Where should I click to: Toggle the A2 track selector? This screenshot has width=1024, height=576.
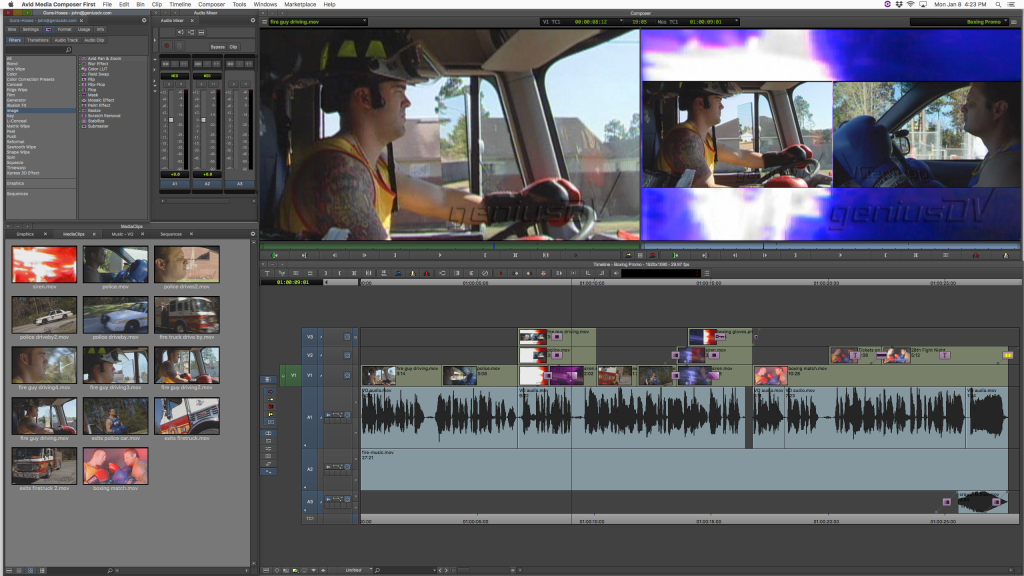click(x=310, y=469)
